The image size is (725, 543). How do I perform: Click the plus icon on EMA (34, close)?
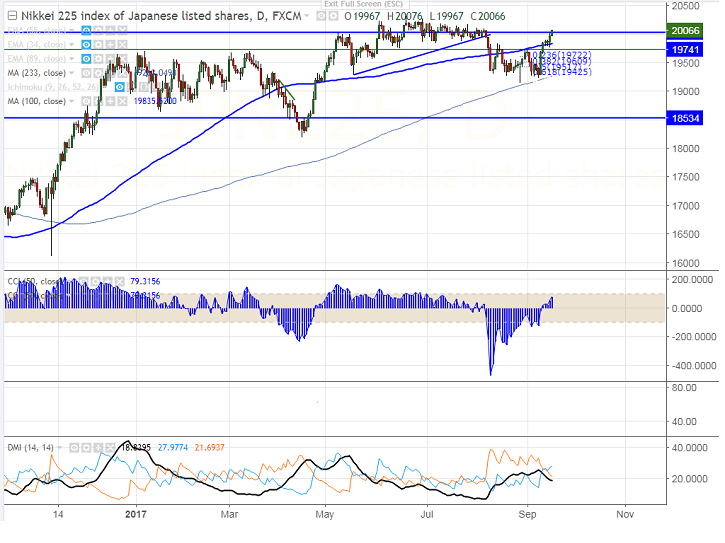tap(110, 44)
